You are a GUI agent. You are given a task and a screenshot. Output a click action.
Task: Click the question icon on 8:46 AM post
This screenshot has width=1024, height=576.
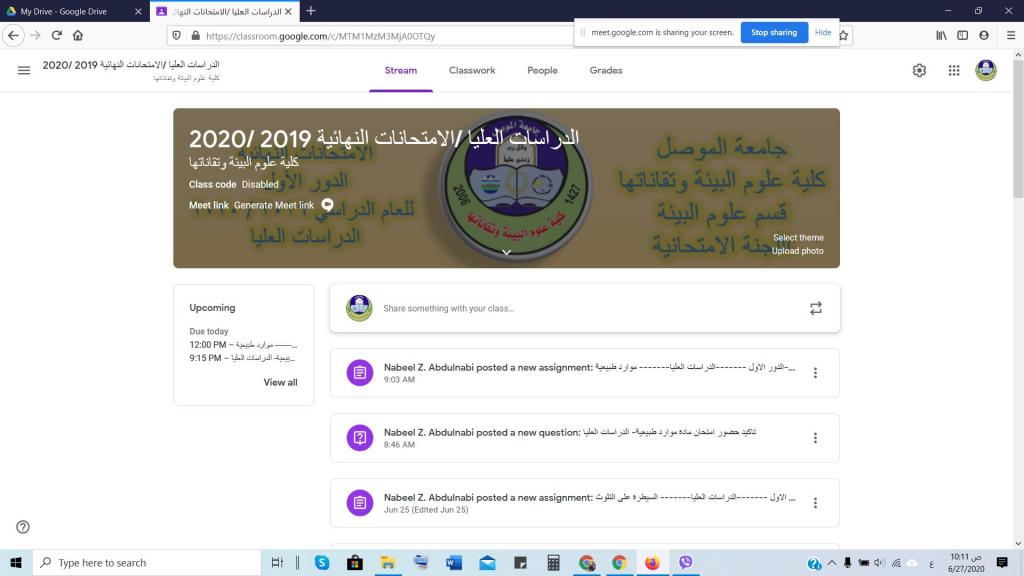[359, 438]
